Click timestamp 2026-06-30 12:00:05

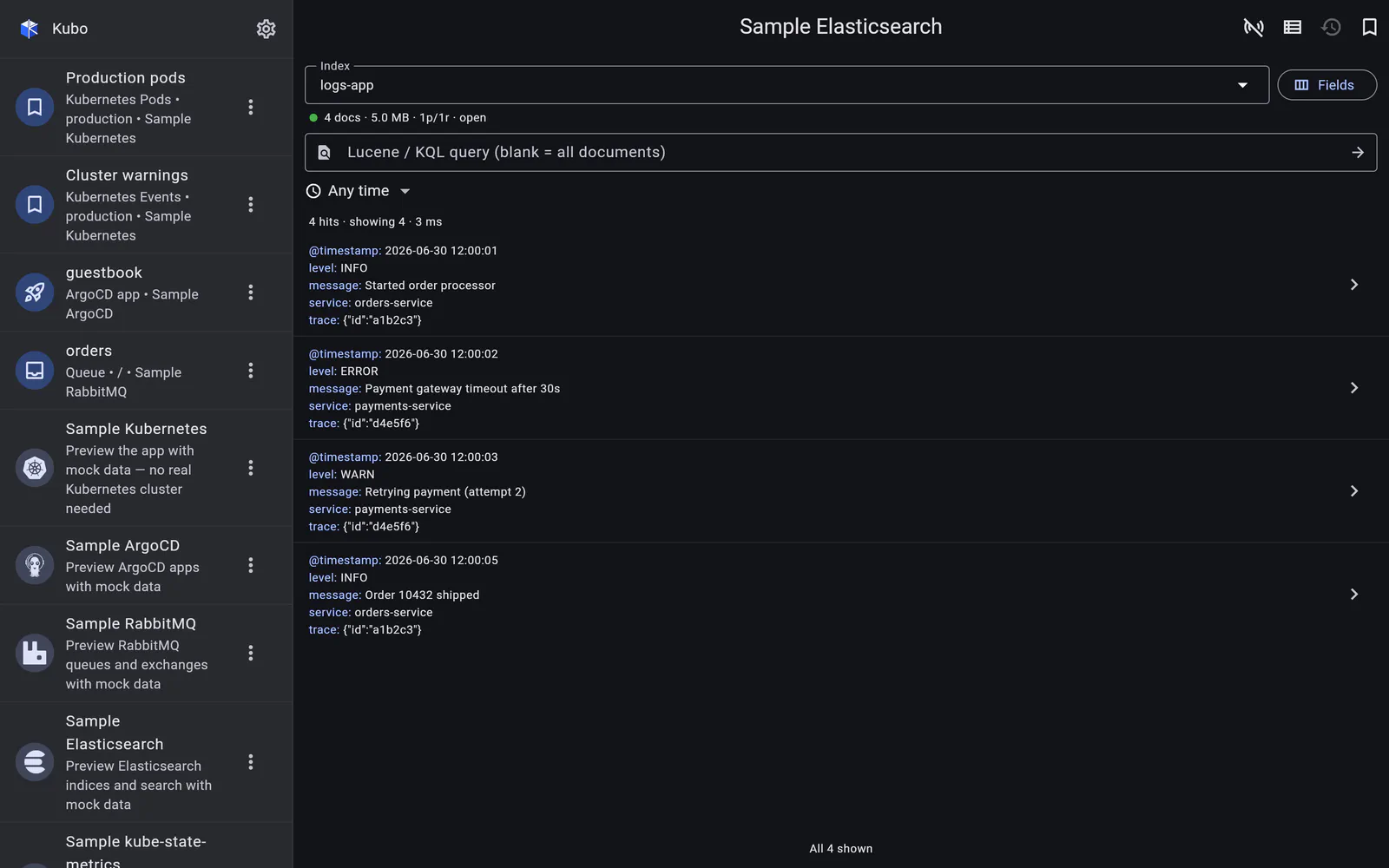(x=441, y=561)
